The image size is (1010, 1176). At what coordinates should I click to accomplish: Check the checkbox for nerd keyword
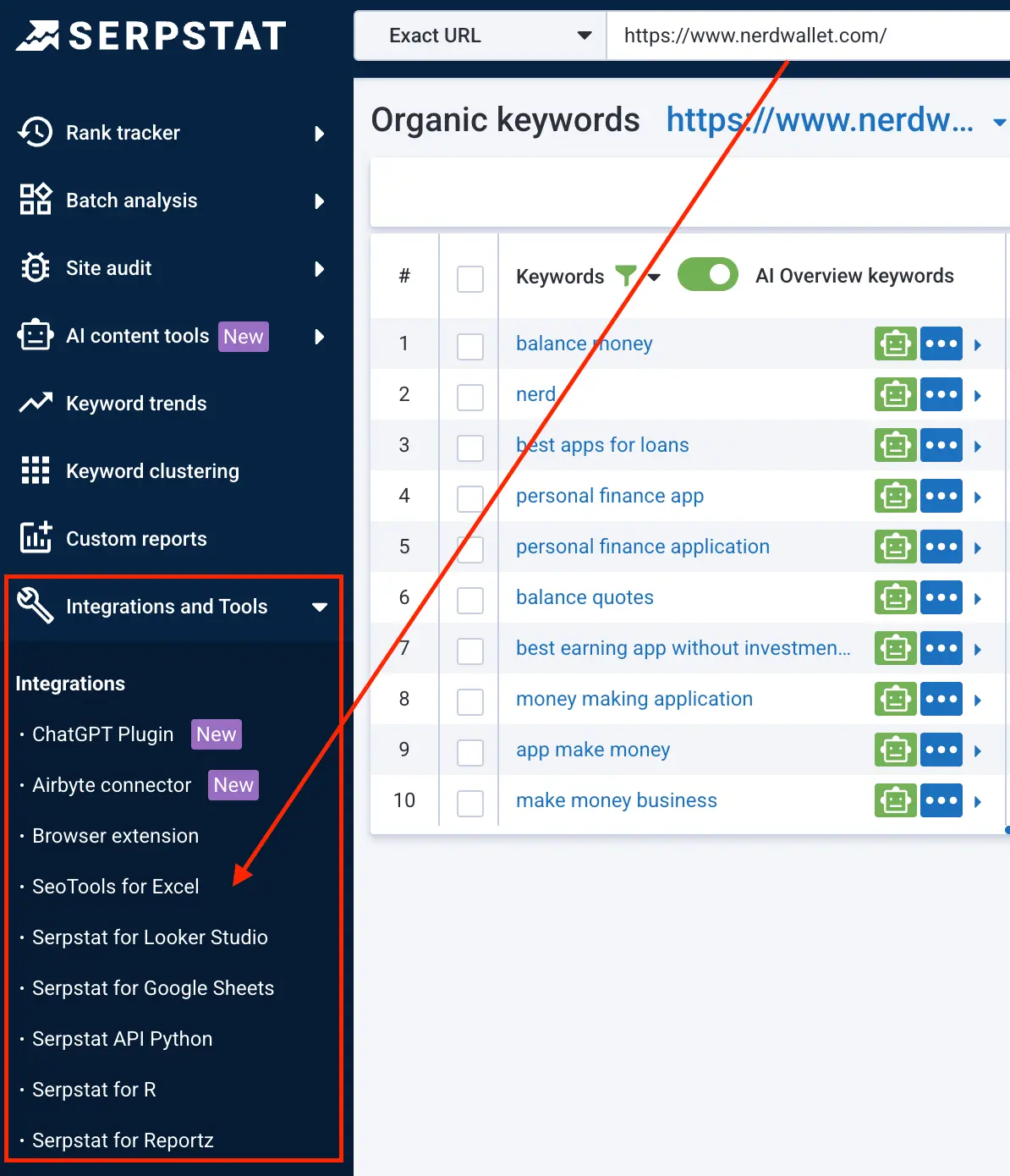[x=470, y=397]
